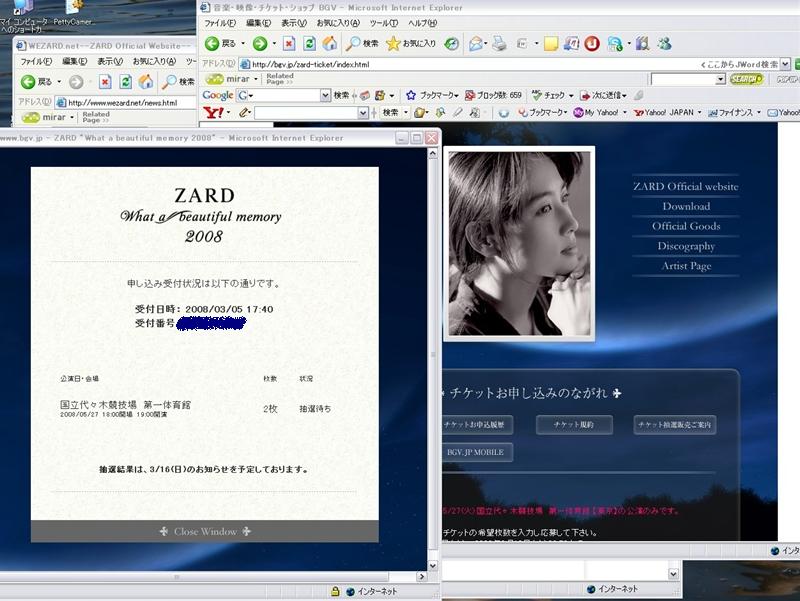Click the ブロック数 659 popup blocker
Screen dimensions: 800x601
(493, 95)
